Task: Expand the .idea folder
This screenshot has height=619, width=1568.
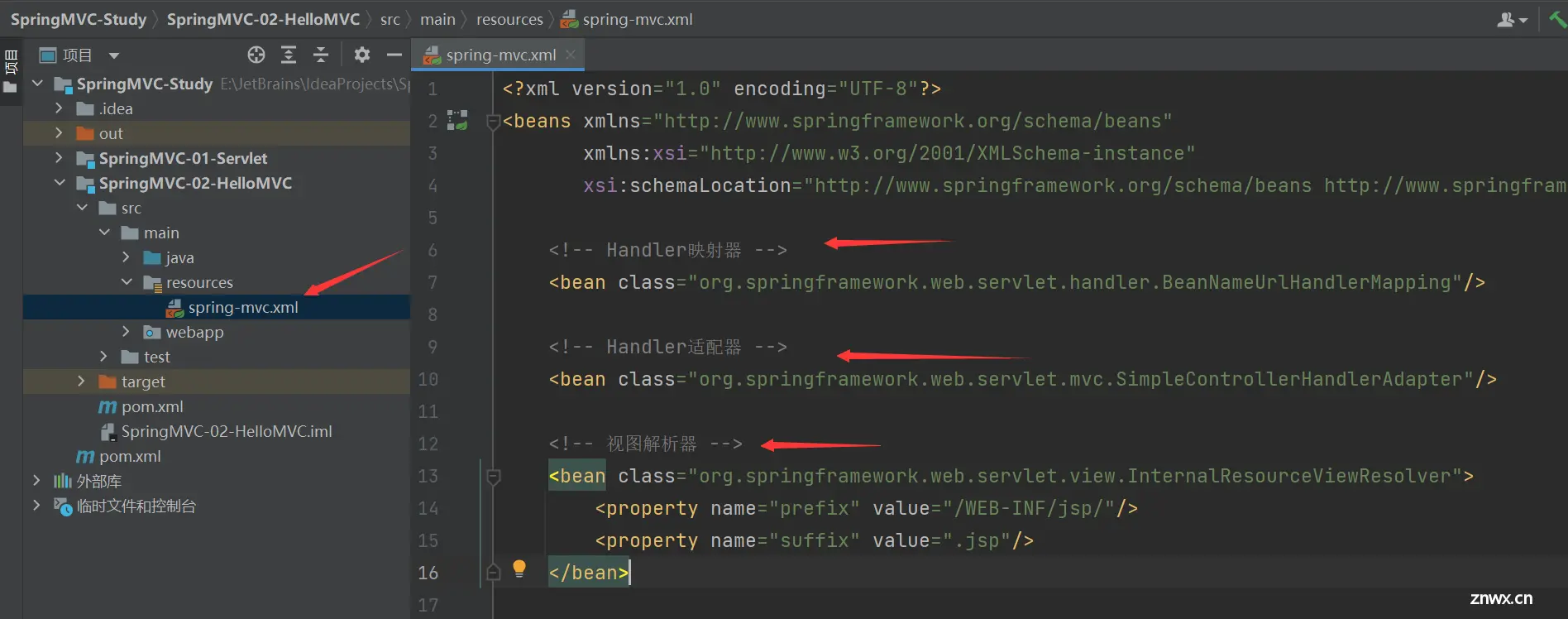Action: point(59,108)
